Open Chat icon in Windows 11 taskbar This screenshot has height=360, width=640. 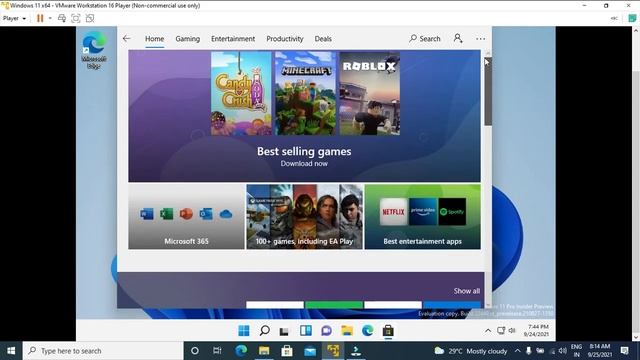pos(326,331)
